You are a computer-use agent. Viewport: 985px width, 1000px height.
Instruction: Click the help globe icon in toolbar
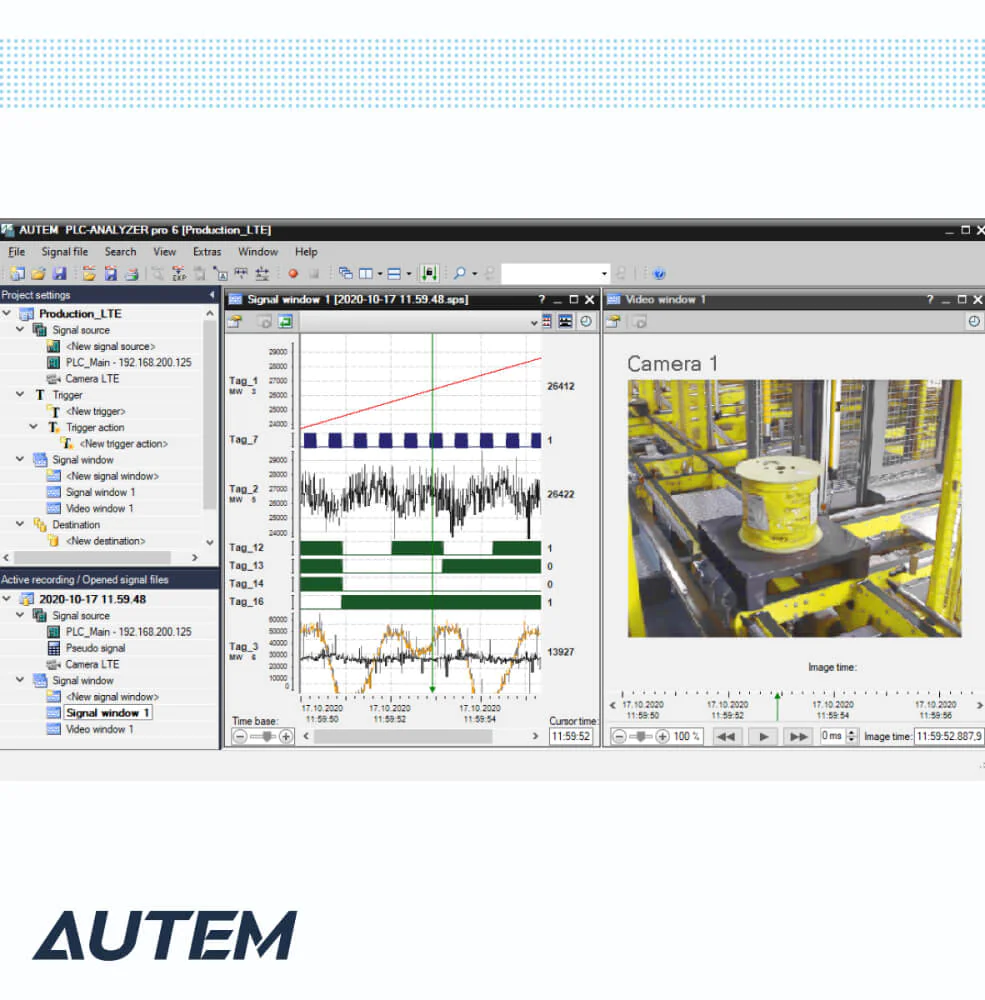coord(660,274)
